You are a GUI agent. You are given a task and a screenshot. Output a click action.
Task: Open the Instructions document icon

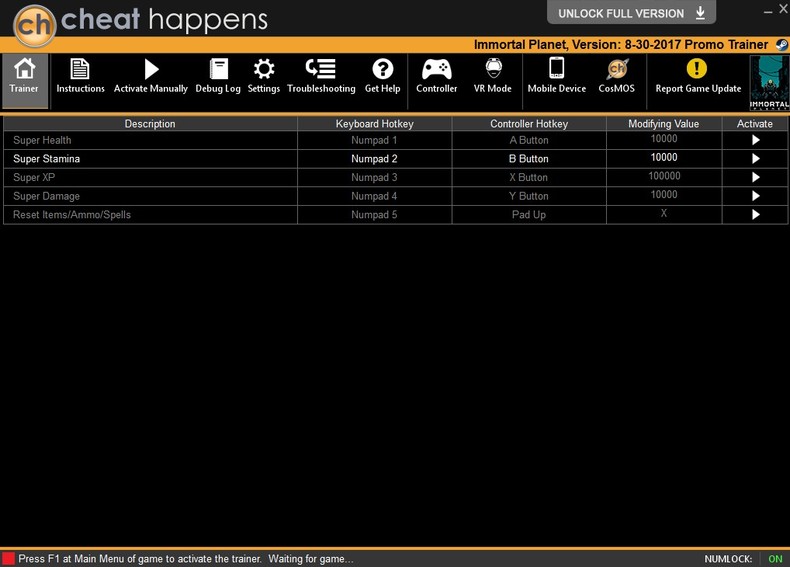coord(80,69)
